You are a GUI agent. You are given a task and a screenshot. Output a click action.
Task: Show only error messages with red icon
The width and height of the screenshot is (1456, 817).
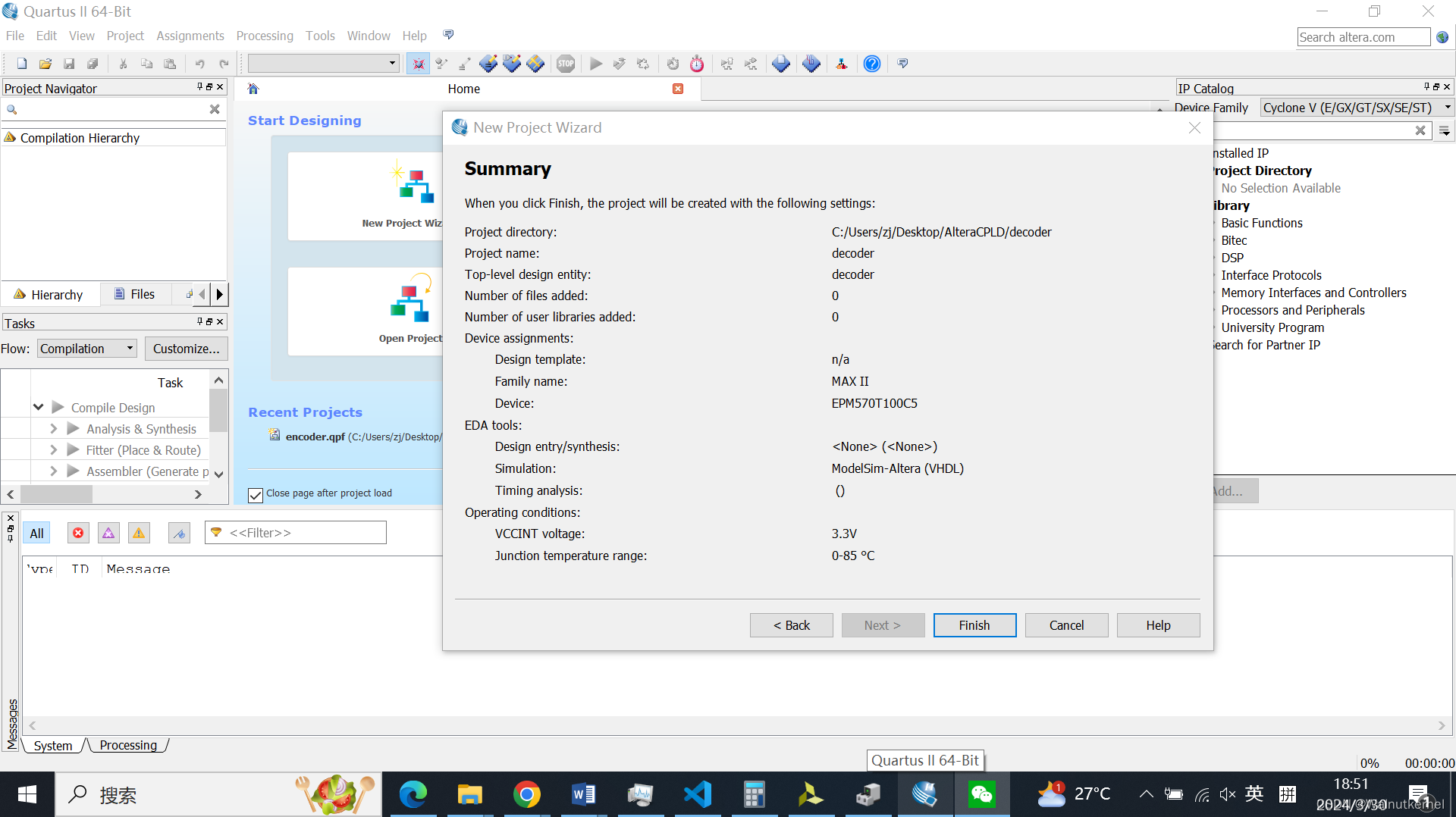coord(78,533)
